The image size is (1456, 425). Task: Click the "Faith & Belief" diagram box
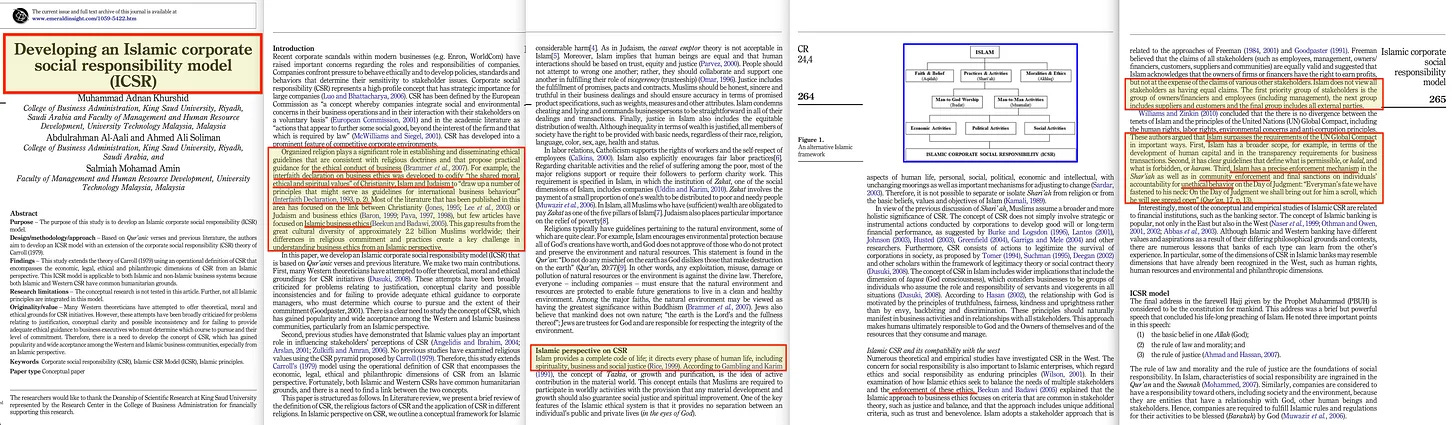coord(929,75)
